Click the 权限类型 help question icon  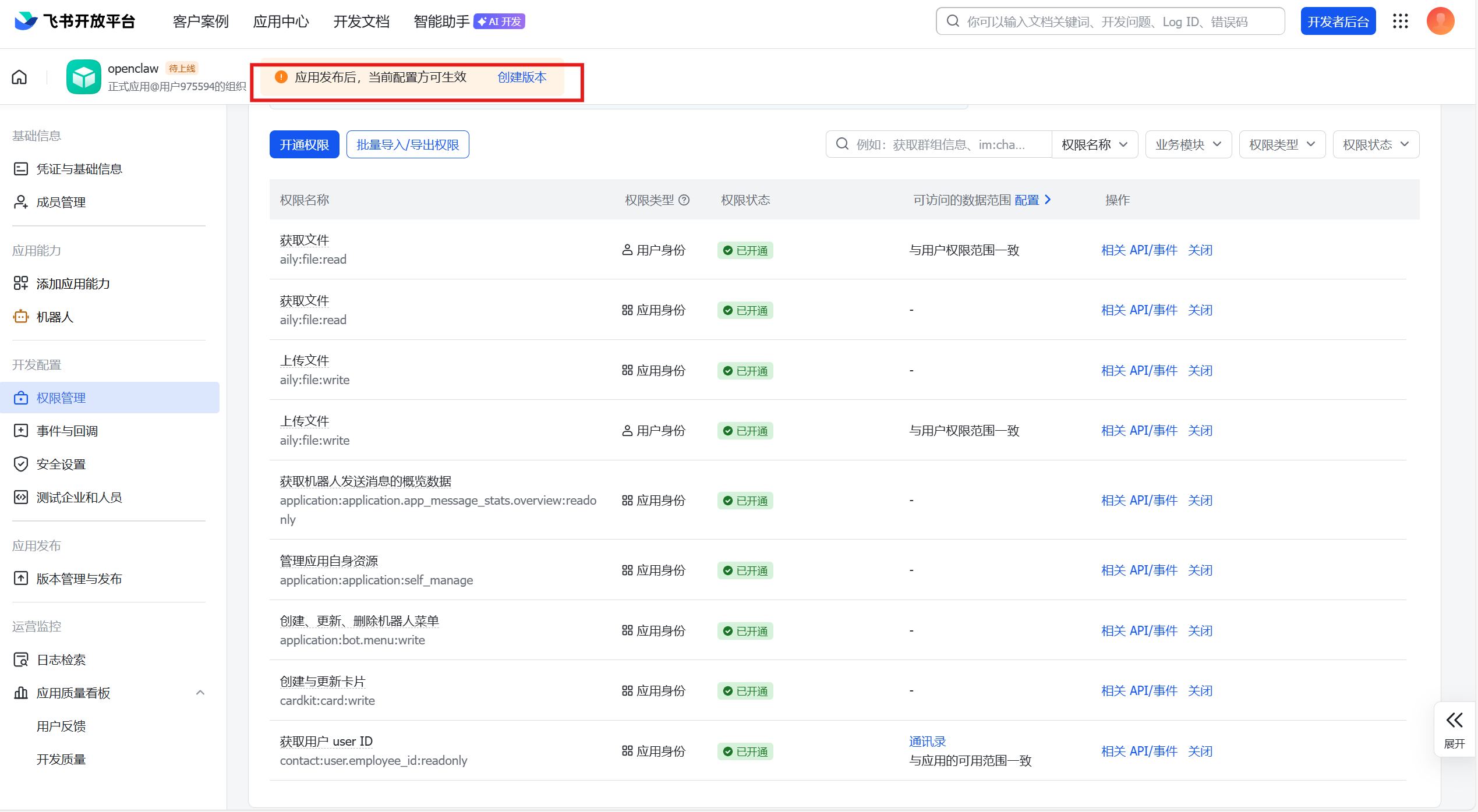pos(685,200)
